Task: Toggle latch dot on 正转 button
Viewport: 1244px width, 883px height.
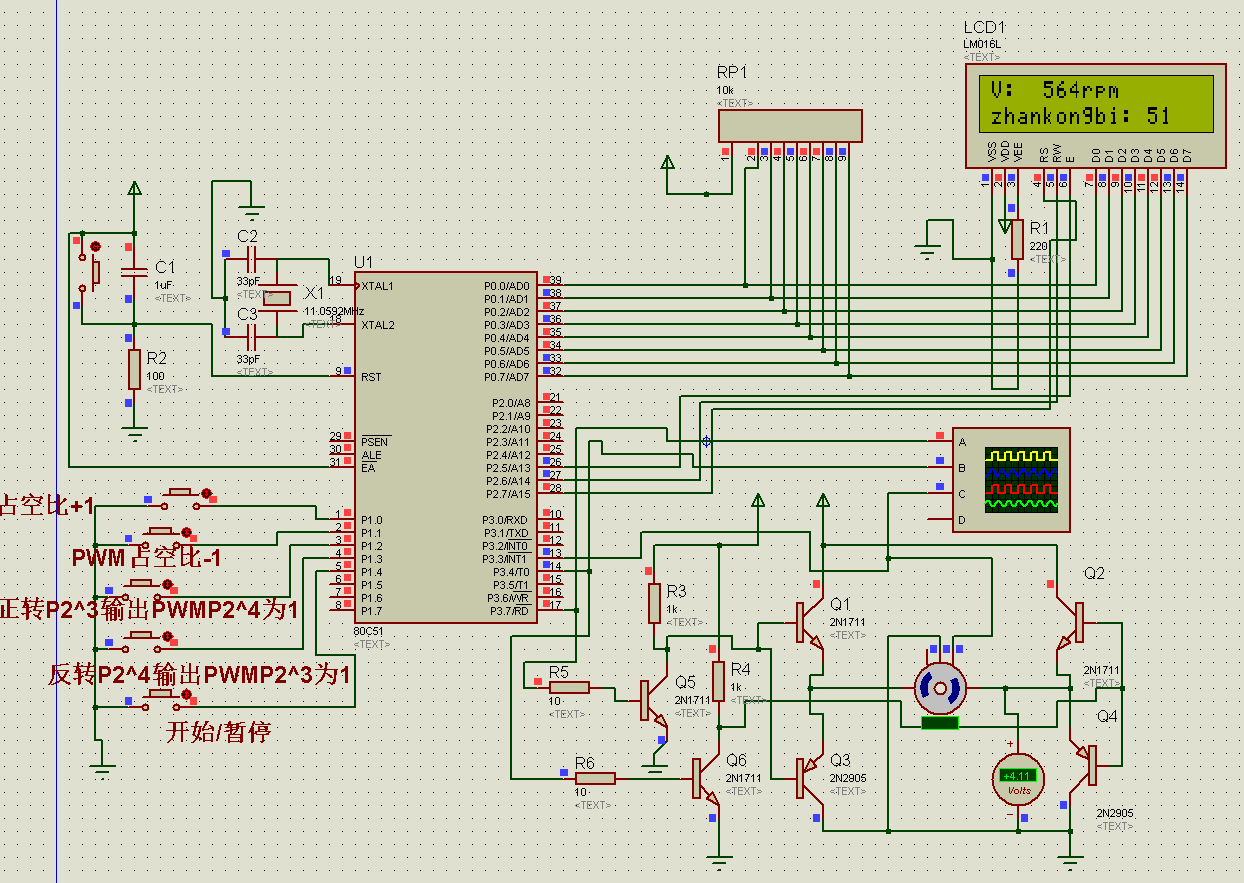Action: (168, 584)
